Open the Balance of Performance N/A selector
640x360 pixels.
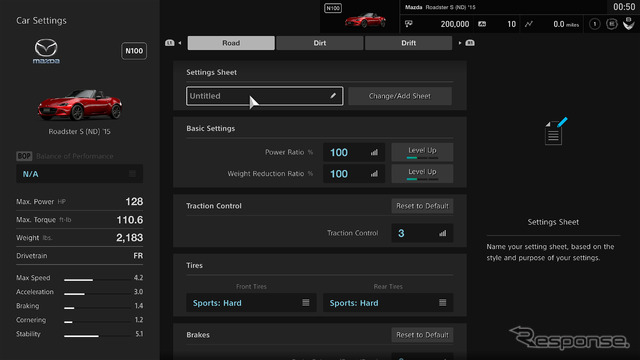[x=80, y=174]
